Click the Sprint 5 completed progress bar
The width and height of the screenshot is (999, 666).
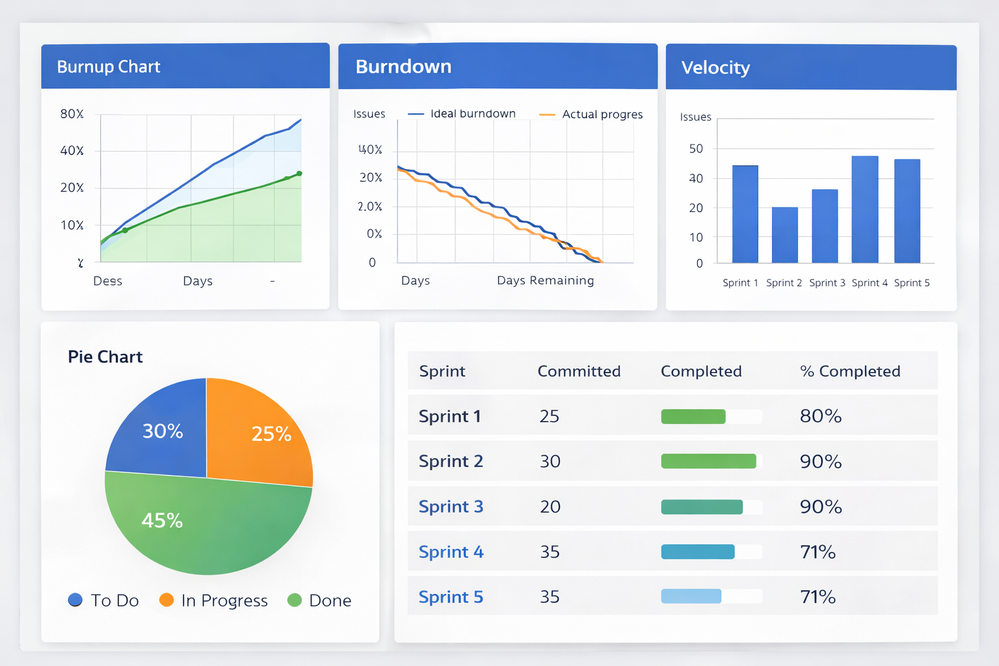pos(711,596)
